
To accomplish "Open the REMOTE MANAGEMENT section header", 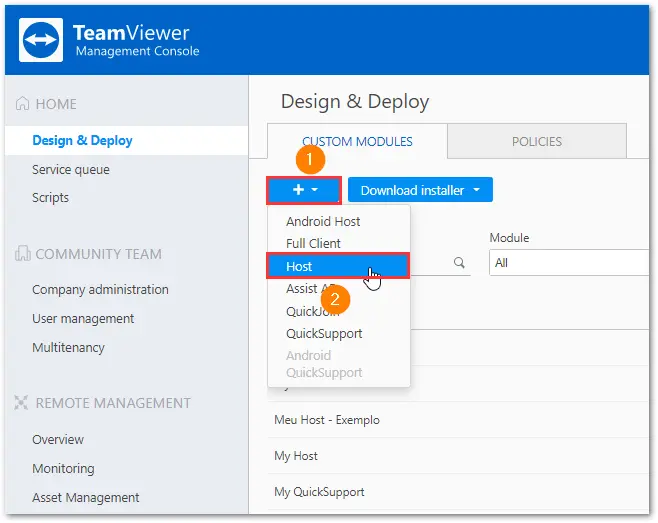I will click(113, 403).
